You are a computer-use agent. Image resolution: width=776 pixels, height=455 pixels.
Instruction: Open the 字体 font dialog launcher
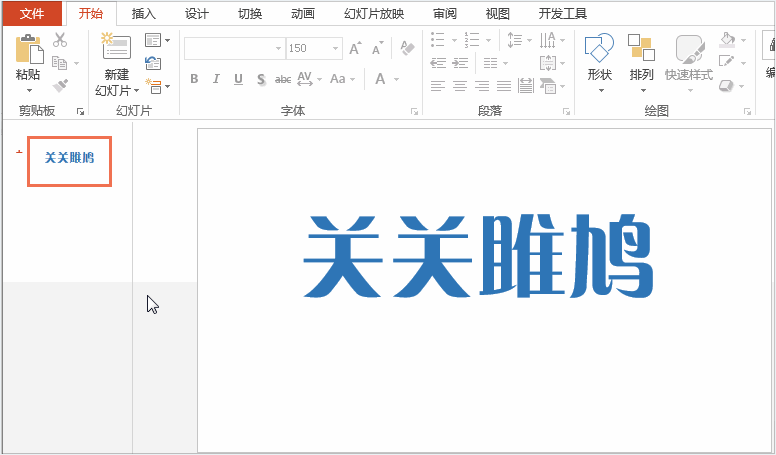pyautogui.click(x=414, y=112)
